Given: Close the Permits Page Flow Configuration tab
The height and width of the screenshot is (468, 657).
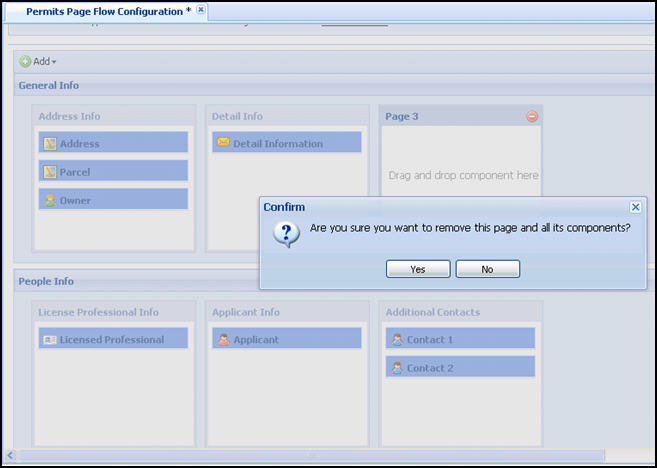Looking at the screenshot, I should point(201,9).
